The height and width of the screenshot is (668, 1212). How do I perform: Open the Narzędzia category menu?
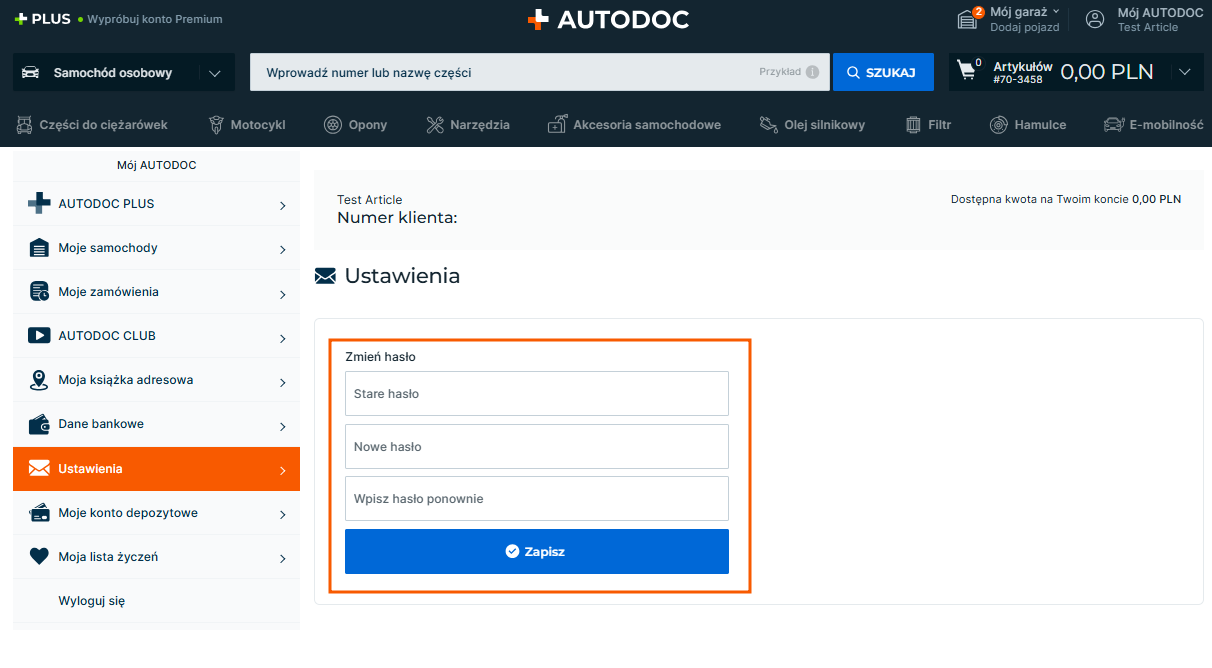[468, 125]
